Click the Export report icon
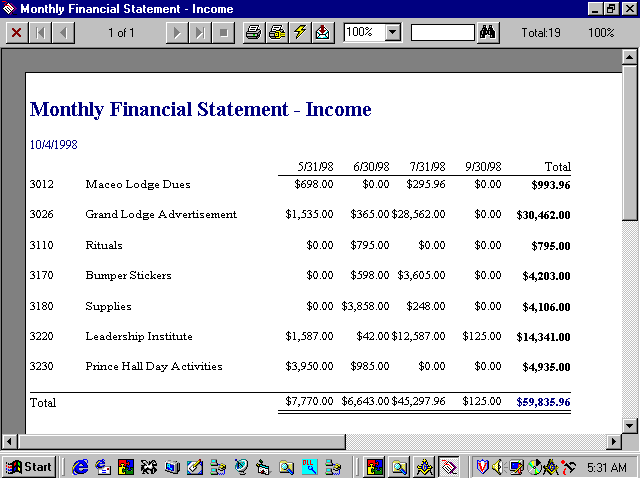Viewport: 640px width, 478px height. point(322,32)
